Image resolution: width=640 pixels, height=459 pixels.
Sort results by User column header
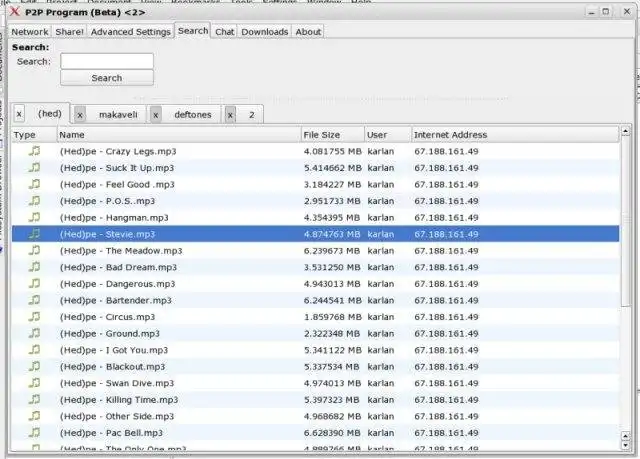pyautogui.click(x=388, y=135)
